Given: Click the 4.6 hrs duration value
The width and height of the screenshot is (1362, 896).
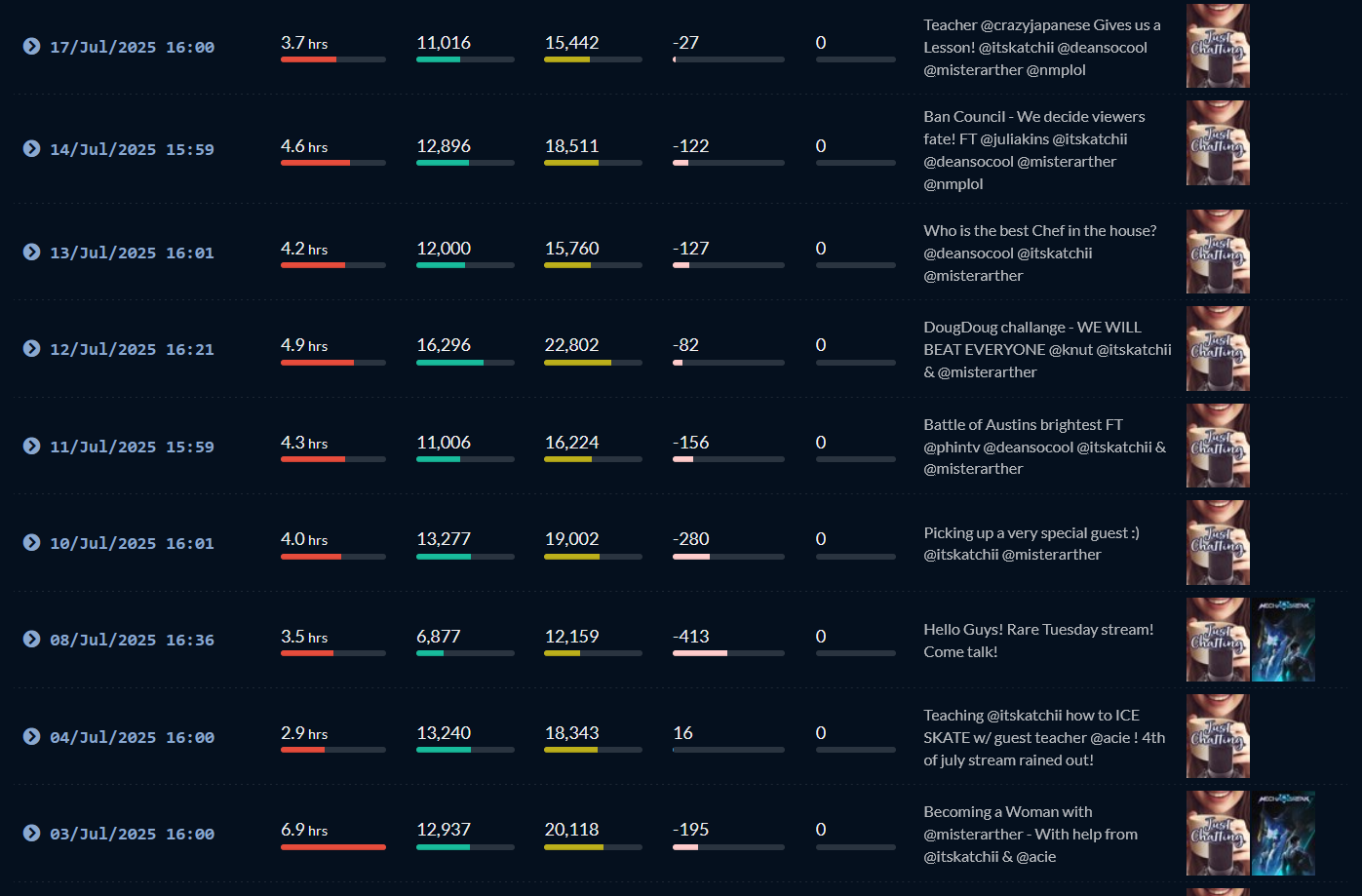Looking at the screenshot, I should pos(304,146).
